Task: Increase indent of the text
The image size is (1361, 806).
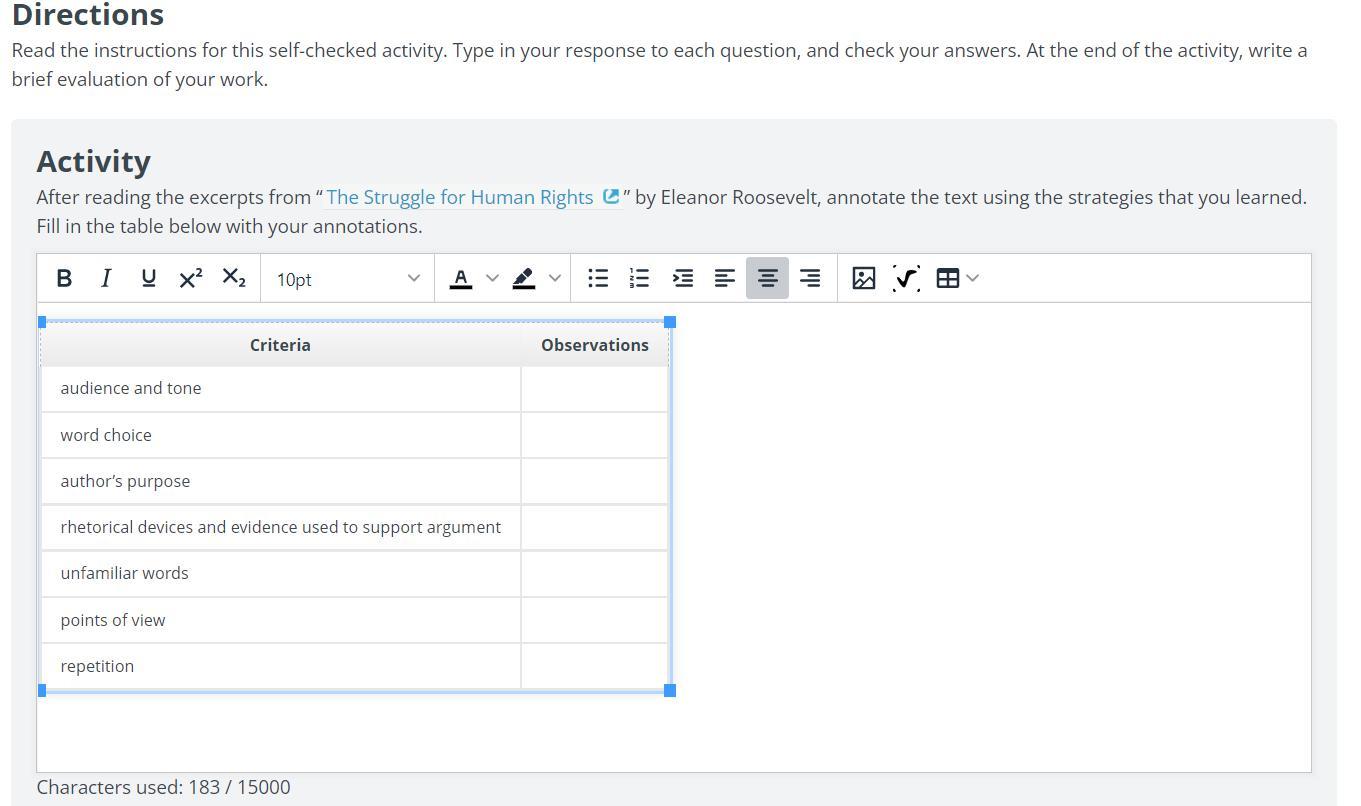Action: [x=683, y=278]
